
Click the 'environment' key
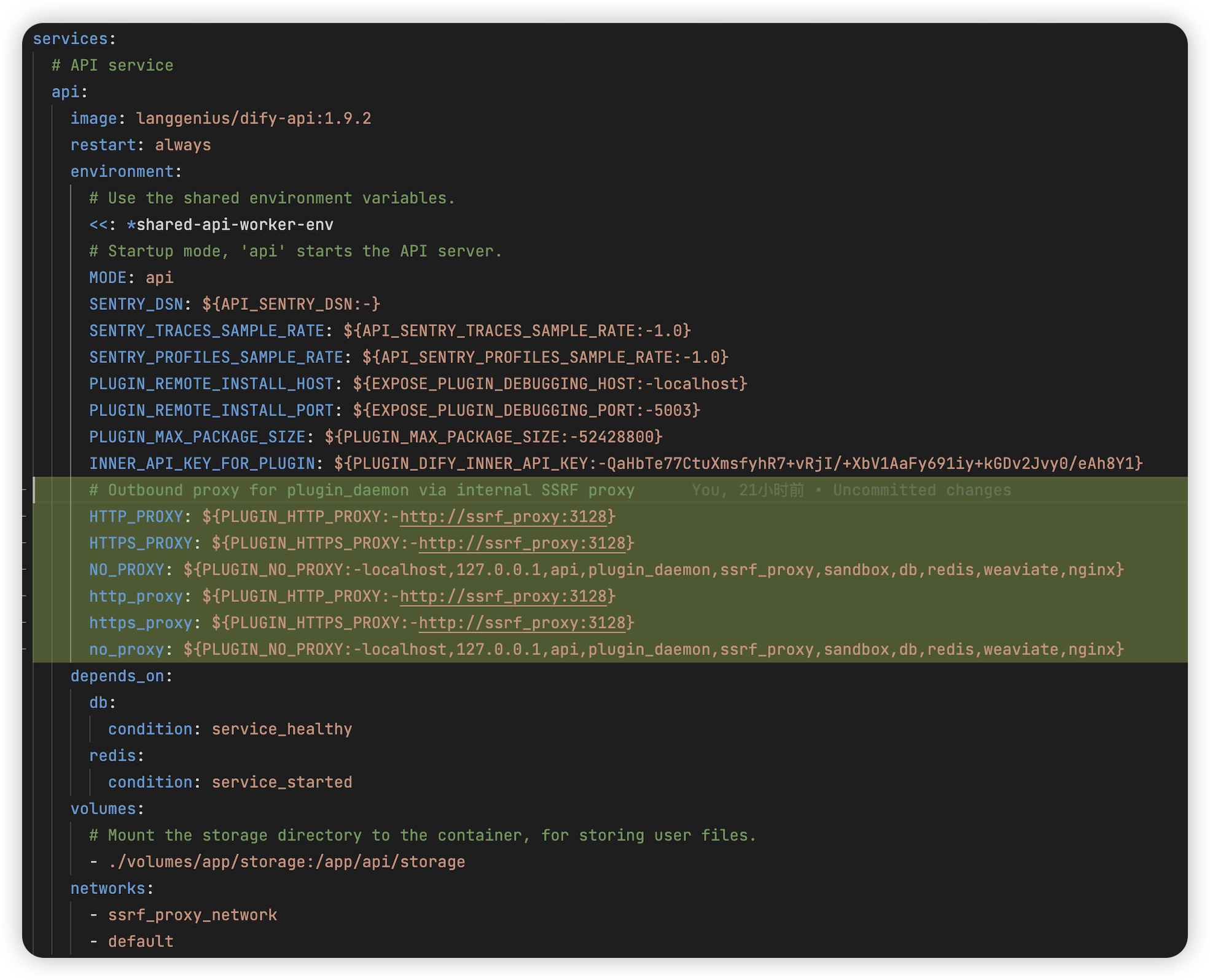click(122, 171)
